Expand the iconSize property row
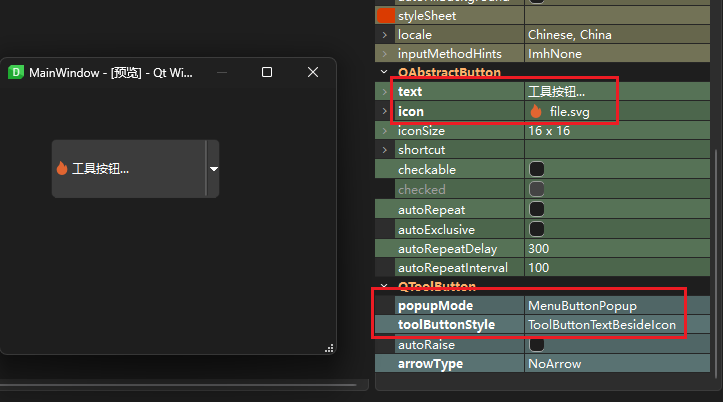Image resolution: width=723 pixels, height=402 pixels. click(x=385, y=131)
